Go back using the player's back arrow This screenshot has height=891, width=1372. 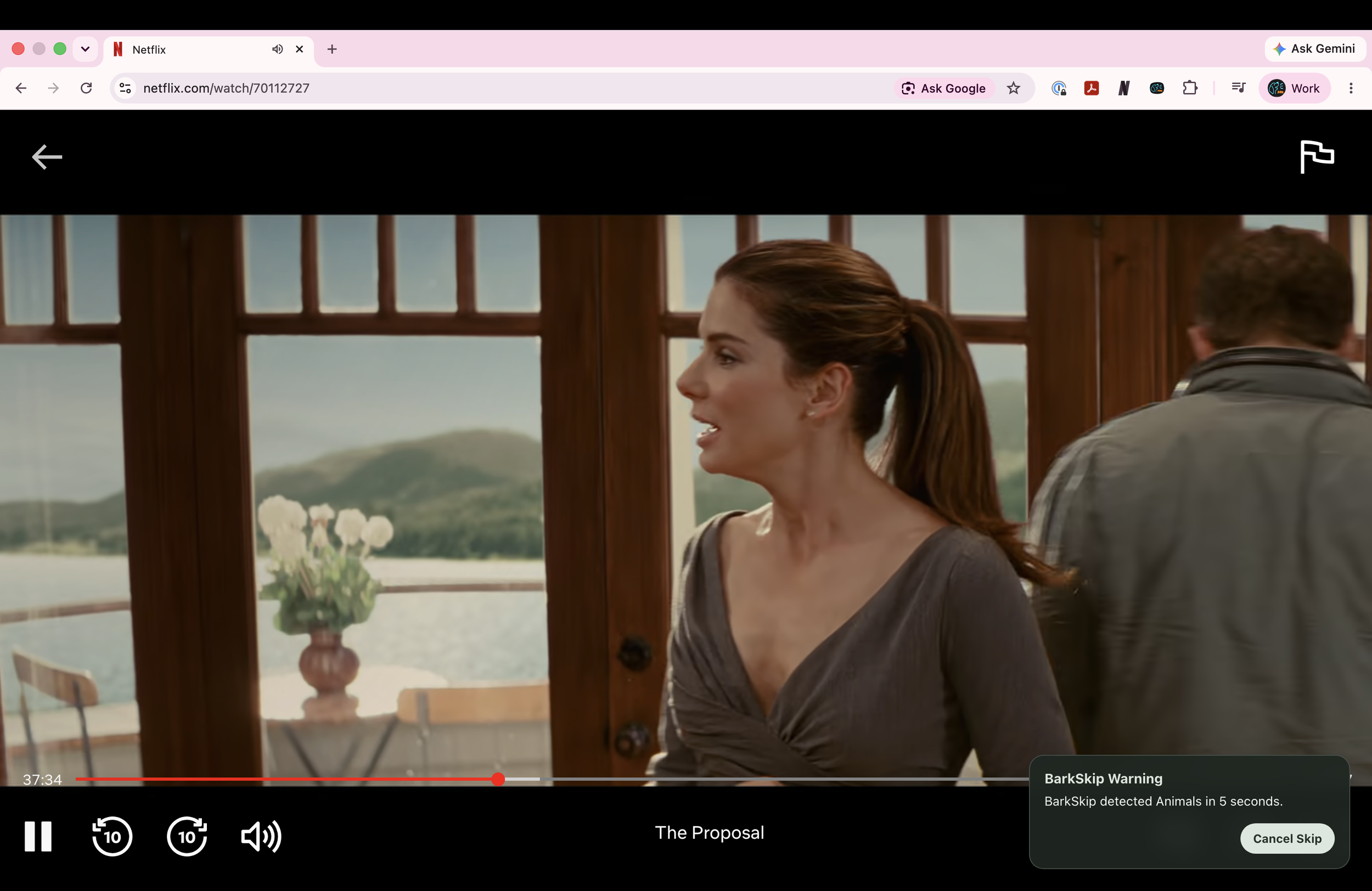coord(47,157)
